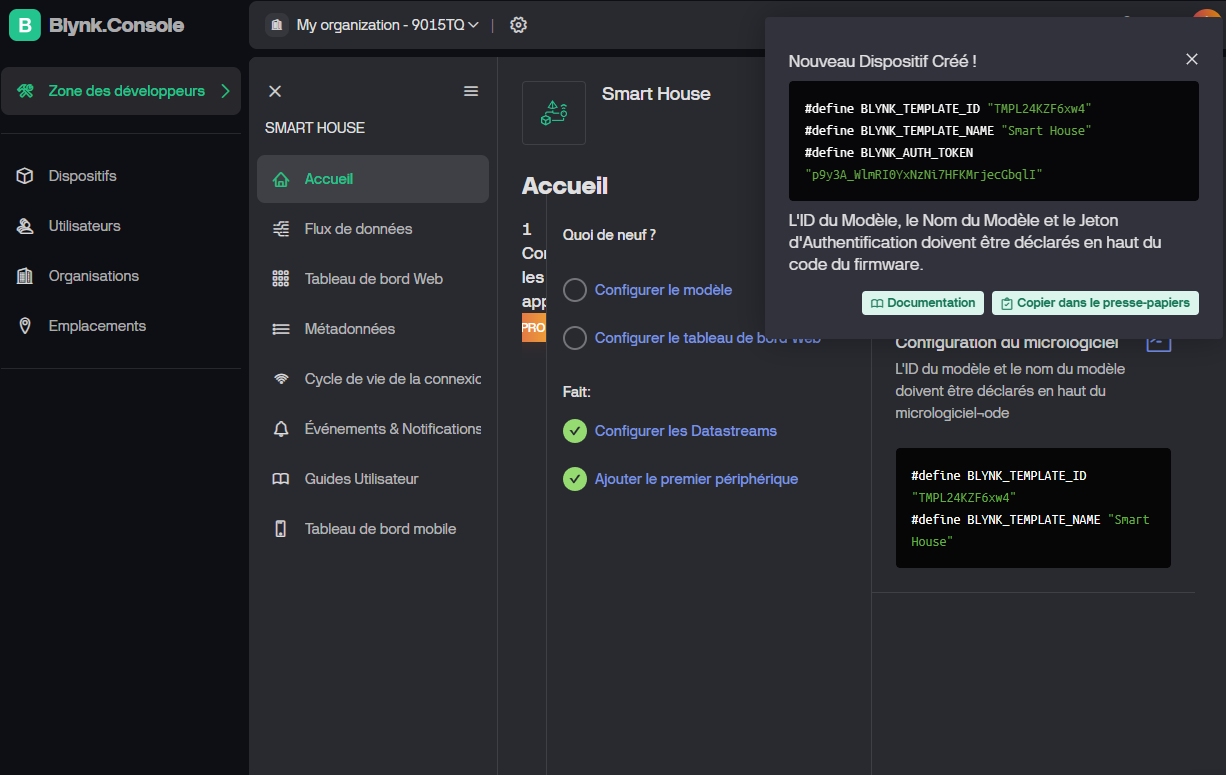Screen dimensions: 1226x775
Task: Click the Smart House template image icon
Action: [554, 113]
